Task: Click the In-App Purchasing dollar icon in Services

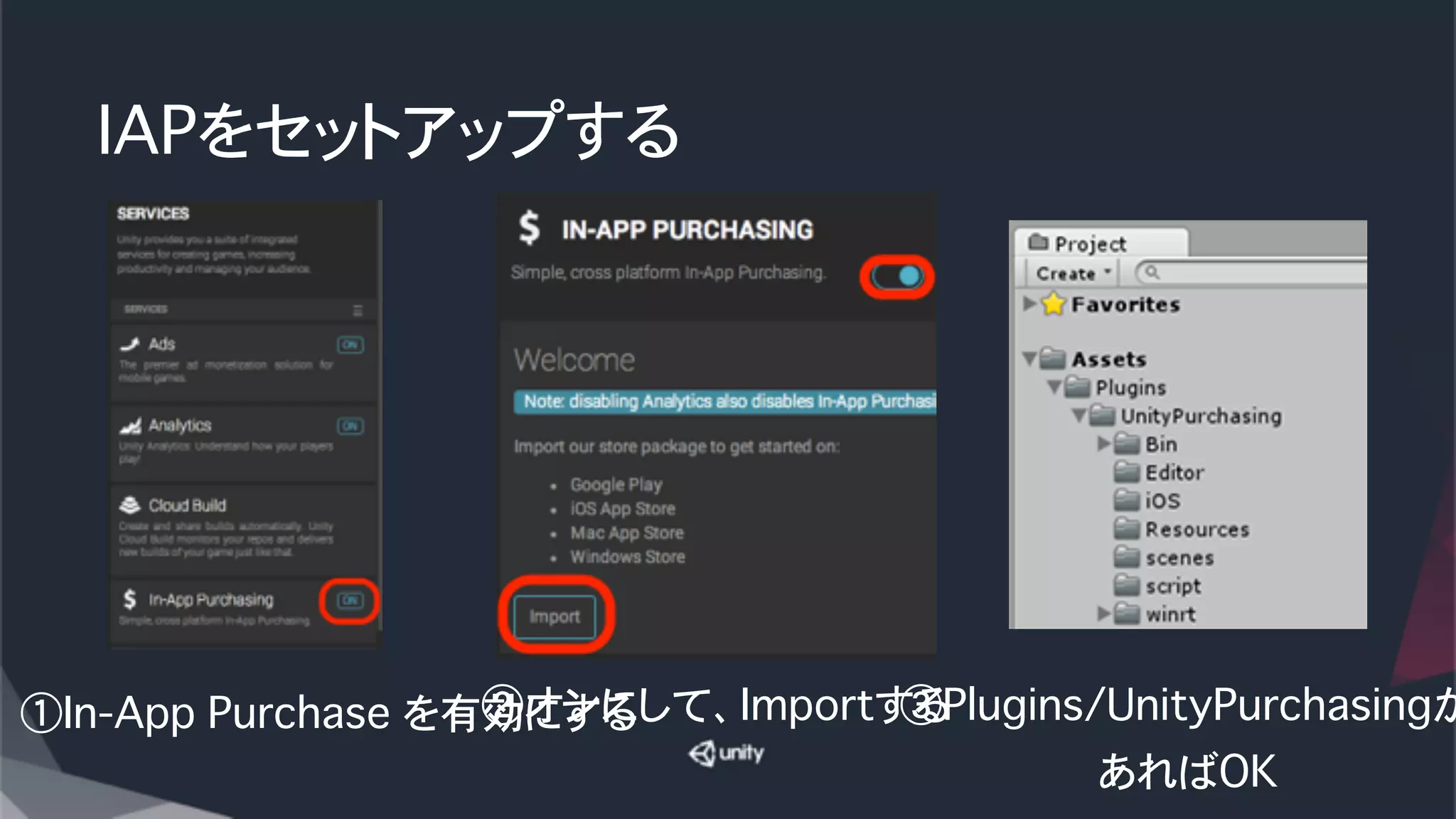Action: click(129, 599)
